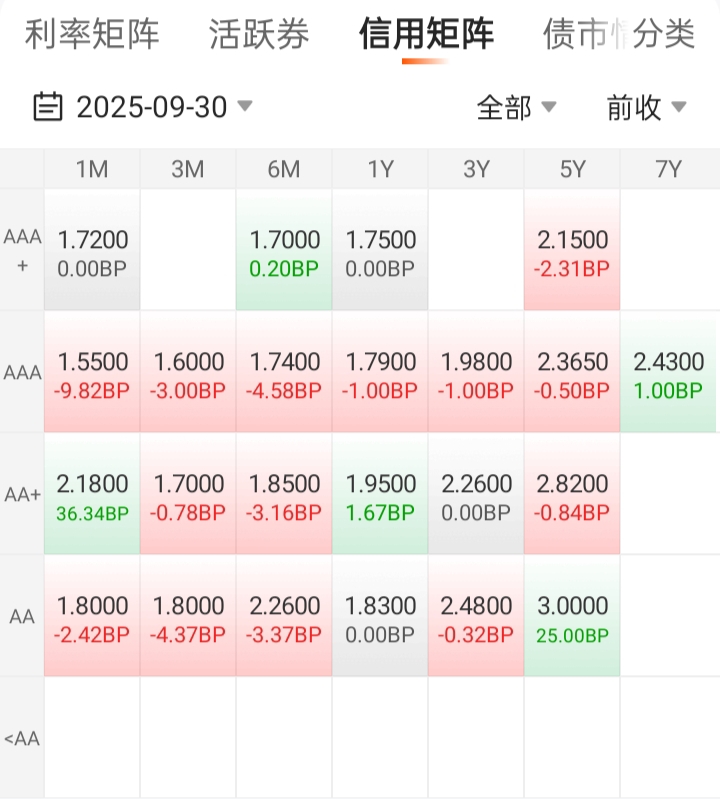
Task: Tap the AAA 1M cell with -9.82BP
Action: 92,373
